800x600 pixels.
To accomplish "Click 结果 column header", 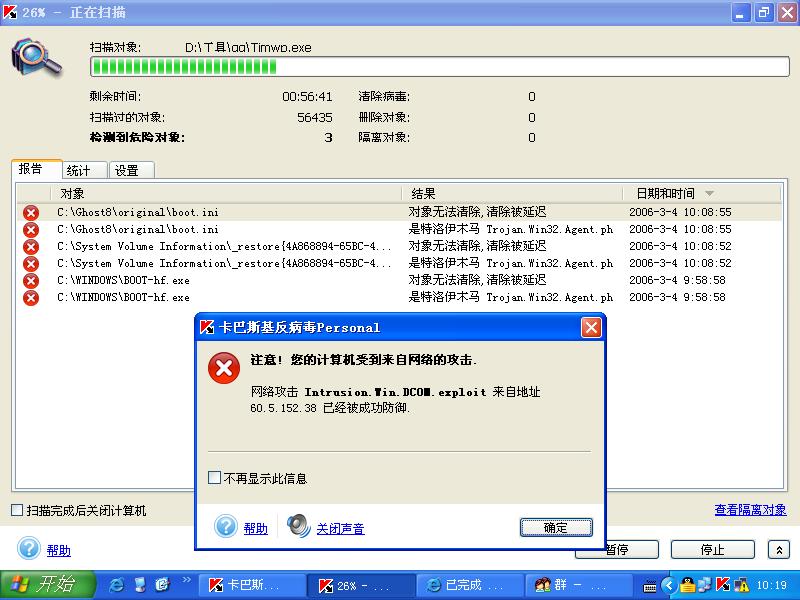I will 513,193.
